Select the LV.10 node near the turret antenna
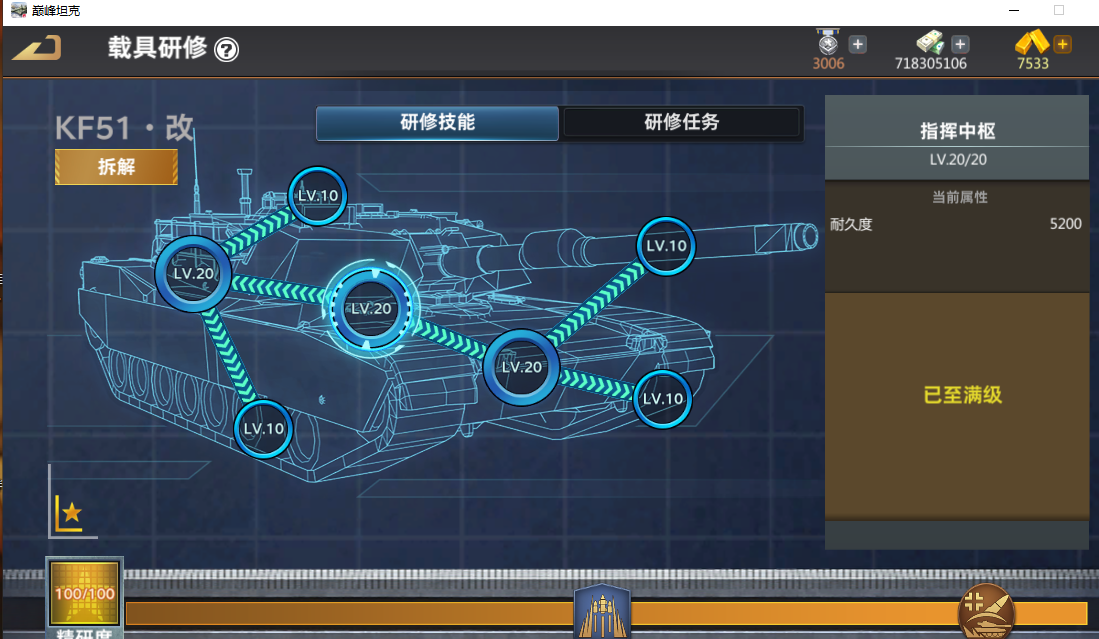The width and height of the screenshot is (1099, 639). (x=318, y=196)
